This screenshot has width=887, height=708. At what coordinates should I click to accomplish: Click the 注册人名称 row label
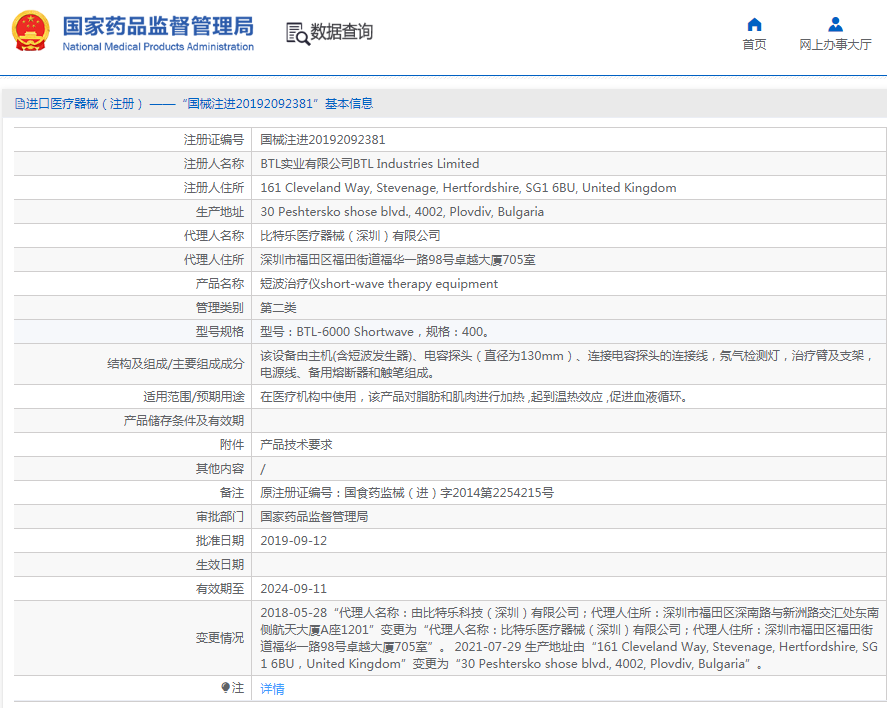pos(213,163)
